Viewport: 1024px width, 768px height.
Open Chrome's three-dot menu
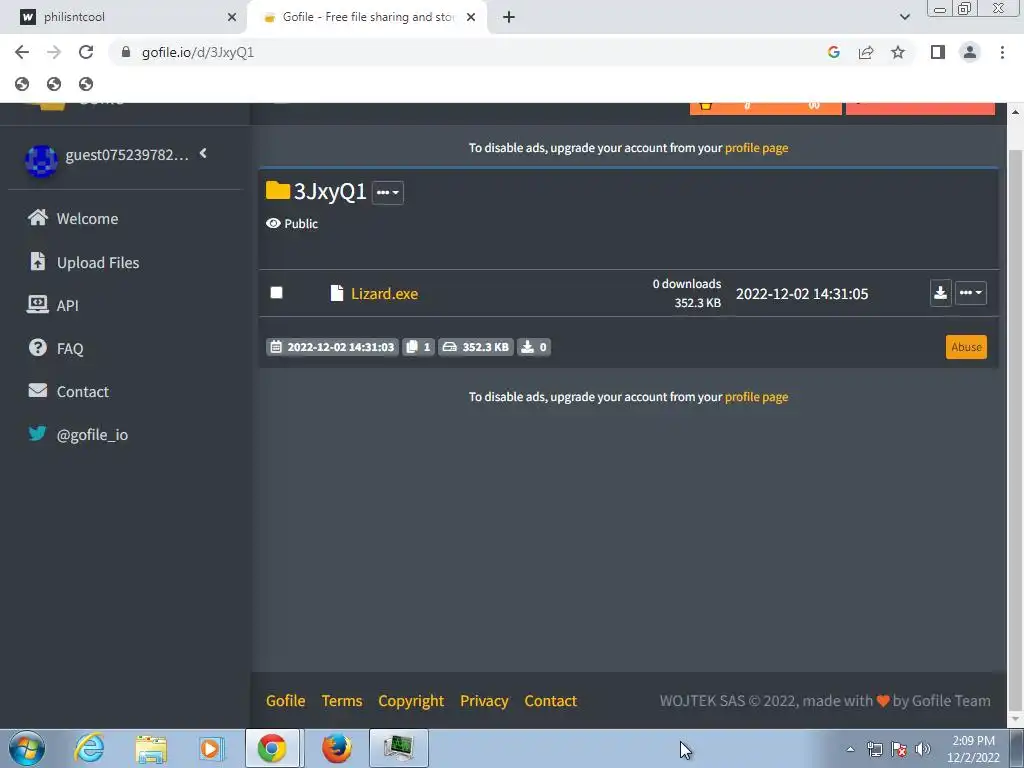1002,52
